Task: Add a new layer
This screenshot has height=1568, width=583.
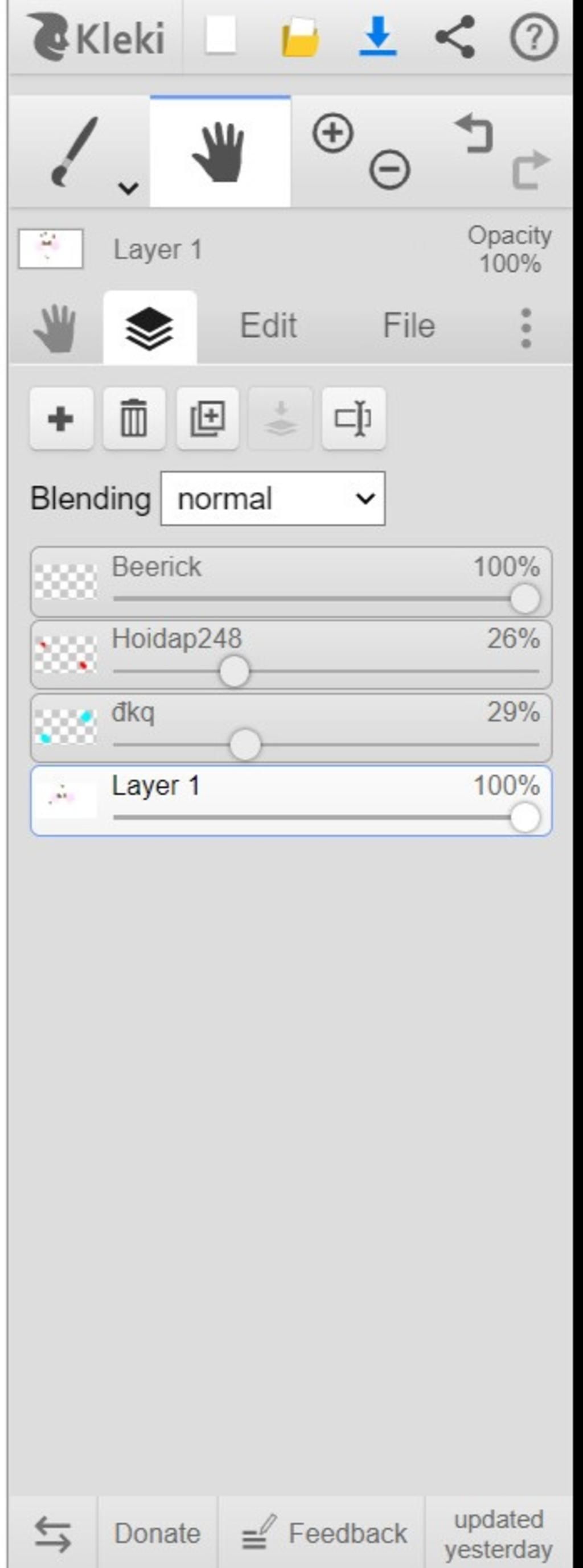Action: point(61,419)
